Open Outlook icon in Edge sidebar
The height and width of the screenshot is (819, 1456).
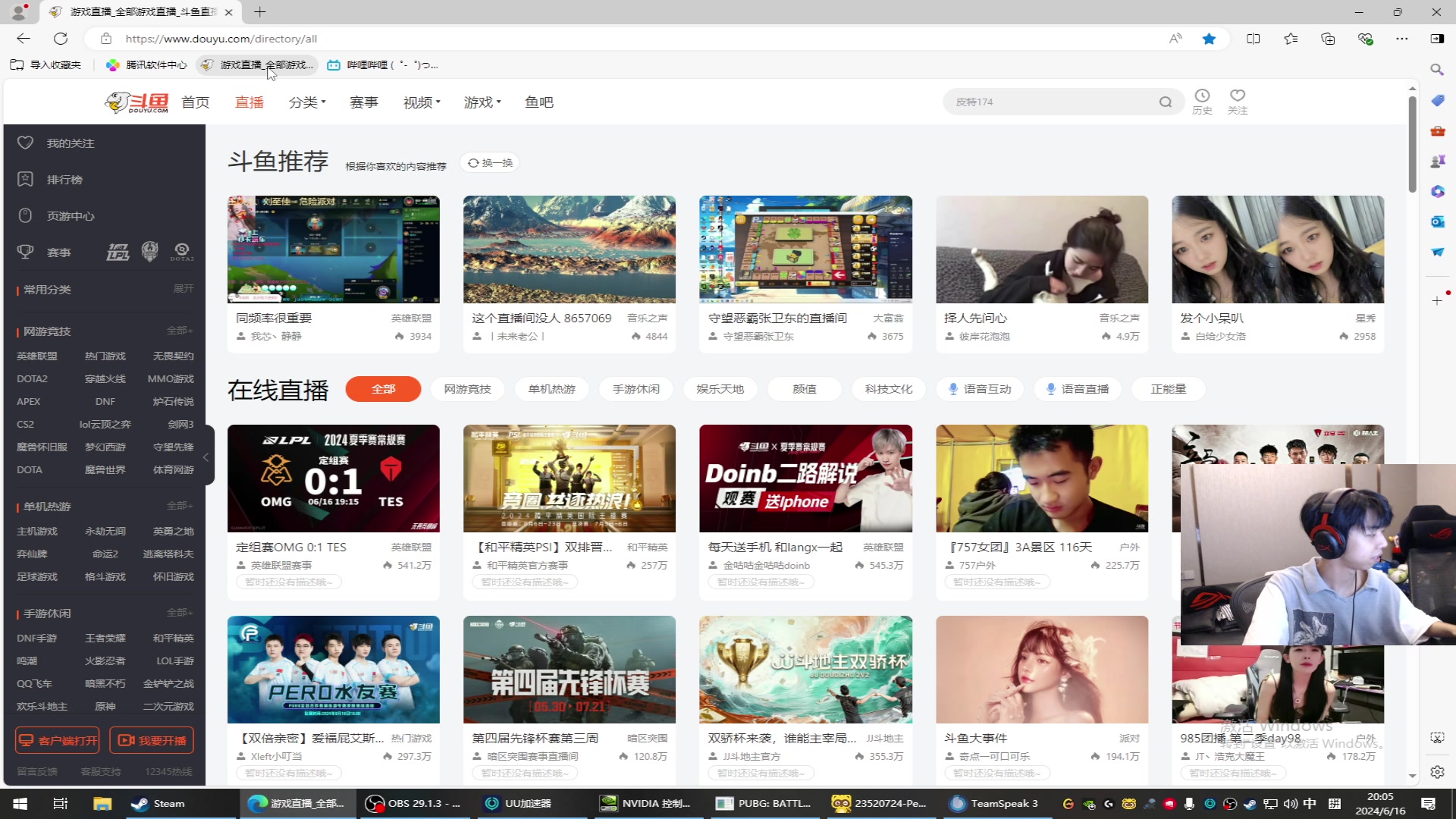click(x=1437, y=221)
